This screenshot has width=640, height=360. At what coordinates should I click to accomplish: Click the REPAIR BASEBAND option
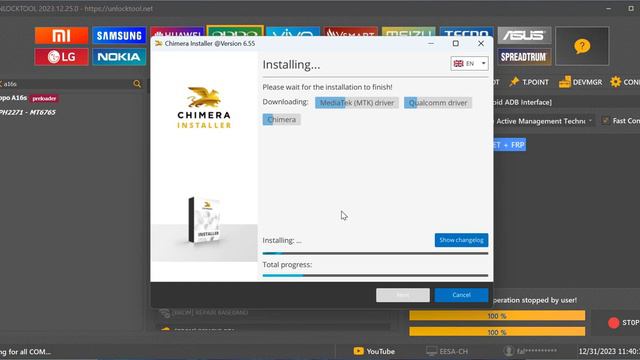(x=204, y=313)
